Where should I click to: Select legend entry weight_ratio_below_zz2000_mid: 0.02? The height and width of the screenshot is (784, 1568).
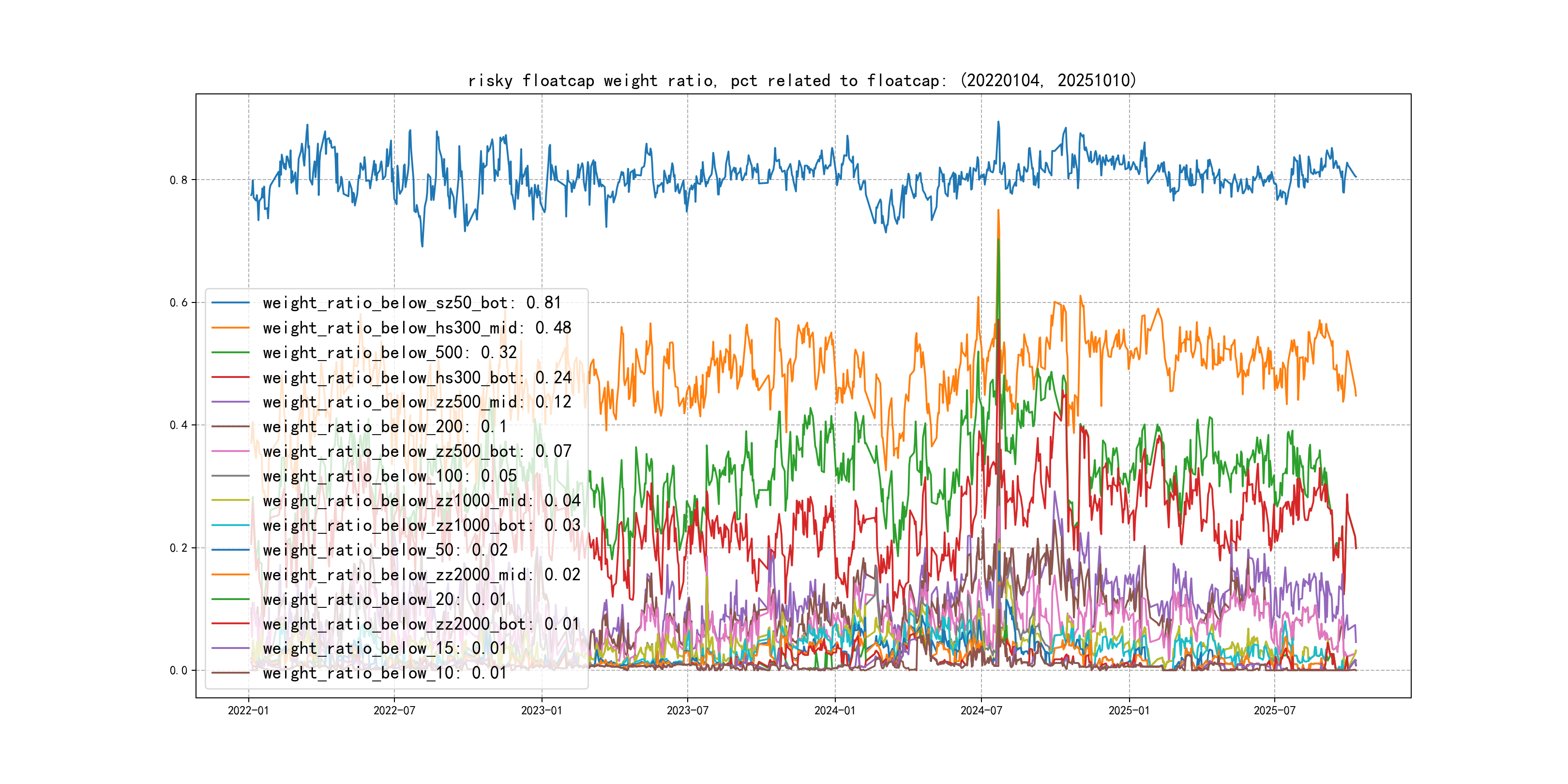[x=421, y=574]
